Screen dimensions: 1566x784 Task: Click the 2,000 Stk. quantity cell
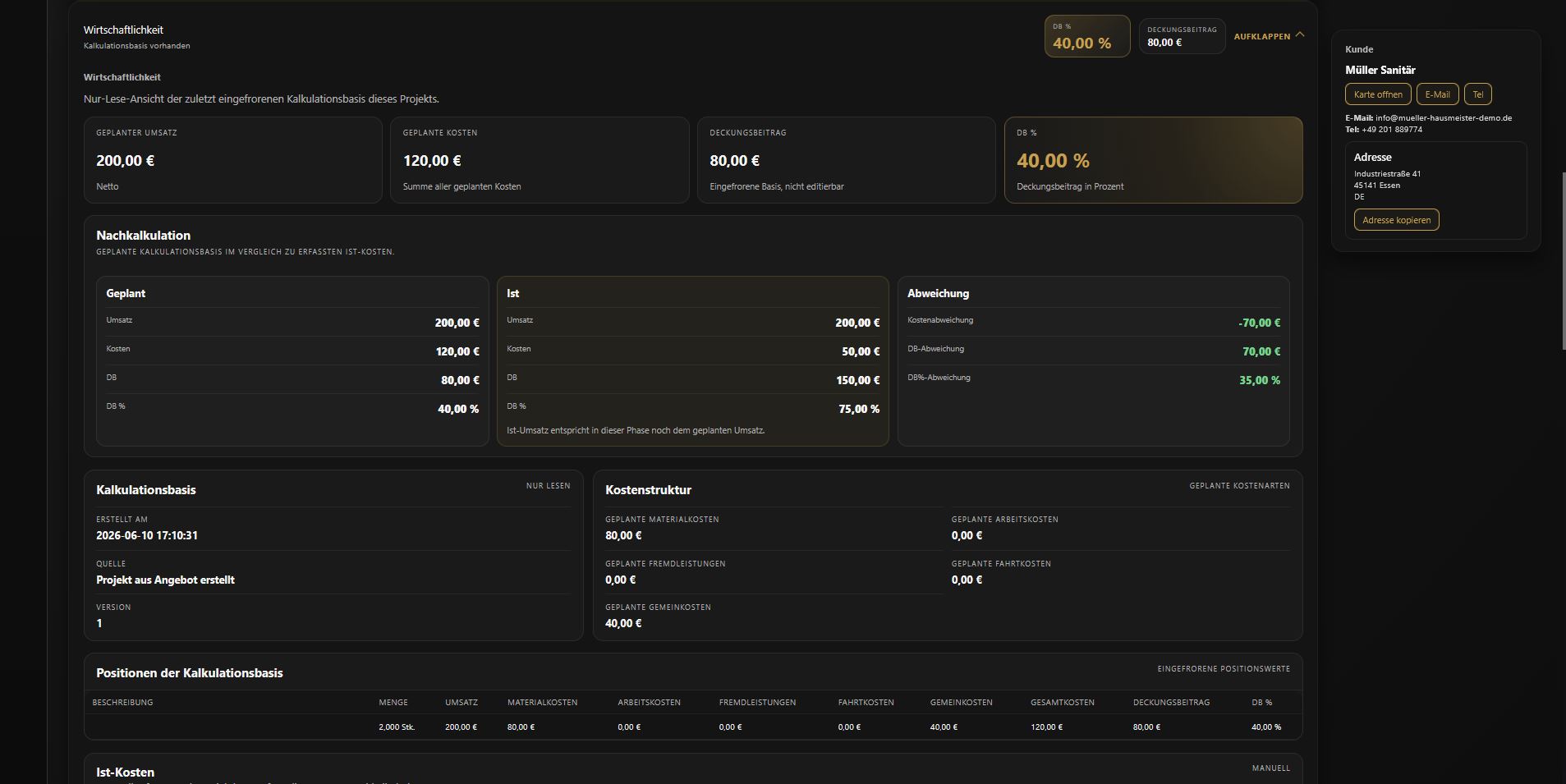click(x=397, y=727)
